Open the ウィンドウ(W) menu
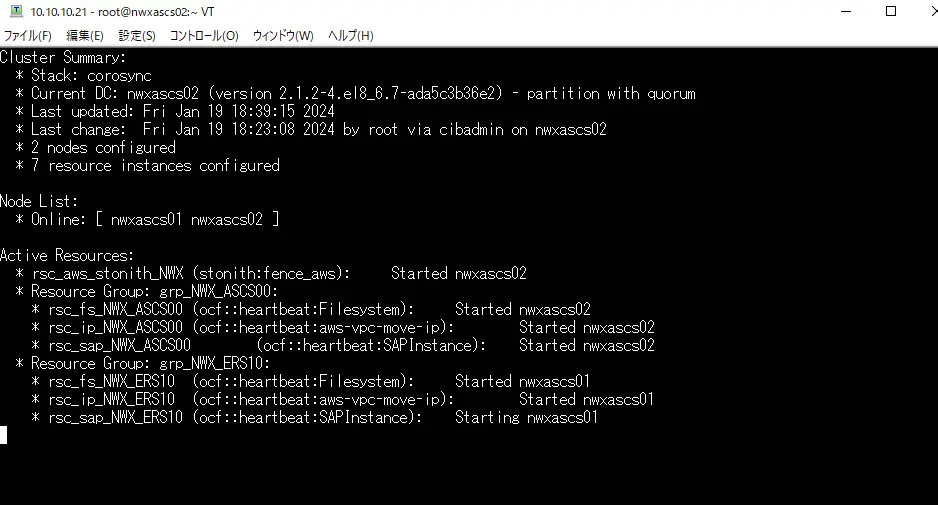938x505 pixels. pos(283,36)
